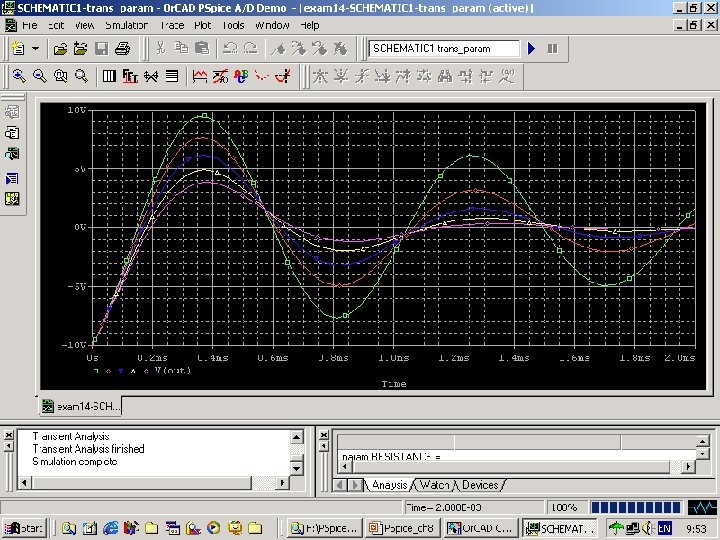The height and width of the screenshot is (540, 720).
Task: Click the OrCAD Capture taskbar button
Action: pyautogui.click(x=482, y=528)
